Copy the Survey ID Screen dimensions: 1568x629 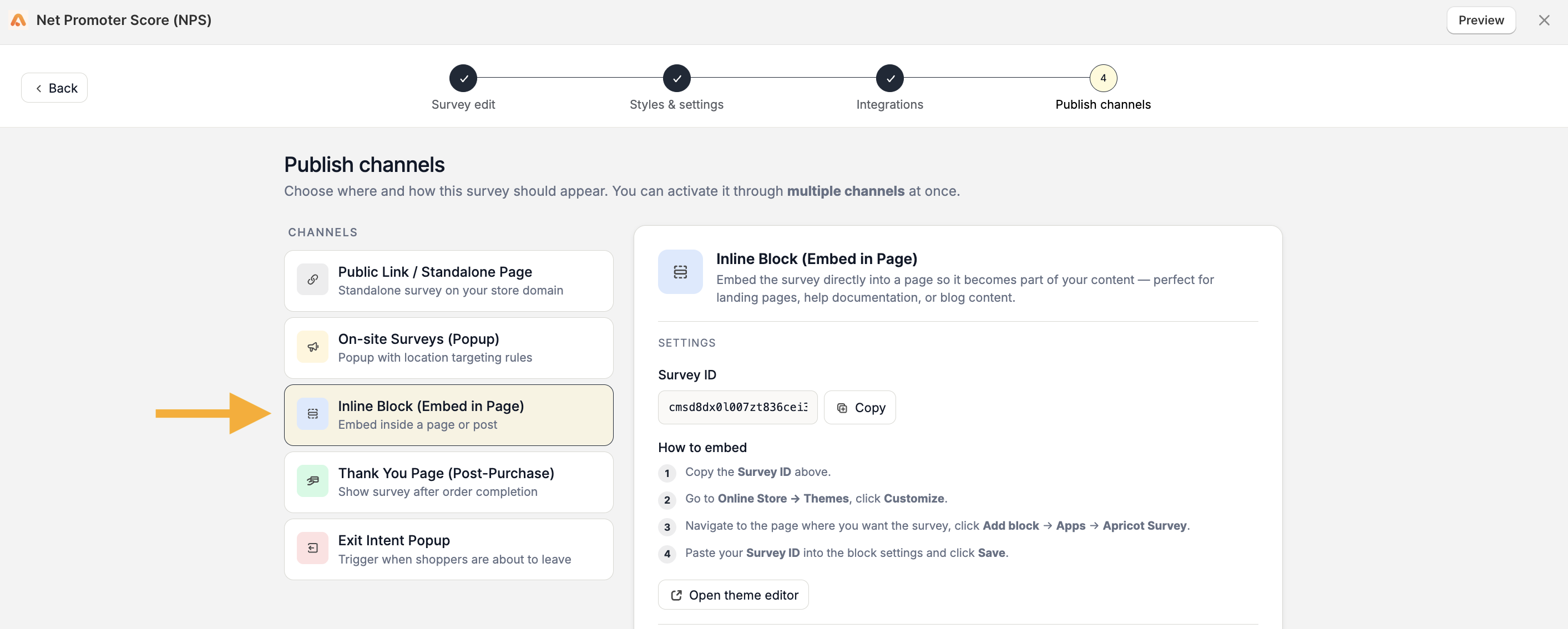coord(859,408)
